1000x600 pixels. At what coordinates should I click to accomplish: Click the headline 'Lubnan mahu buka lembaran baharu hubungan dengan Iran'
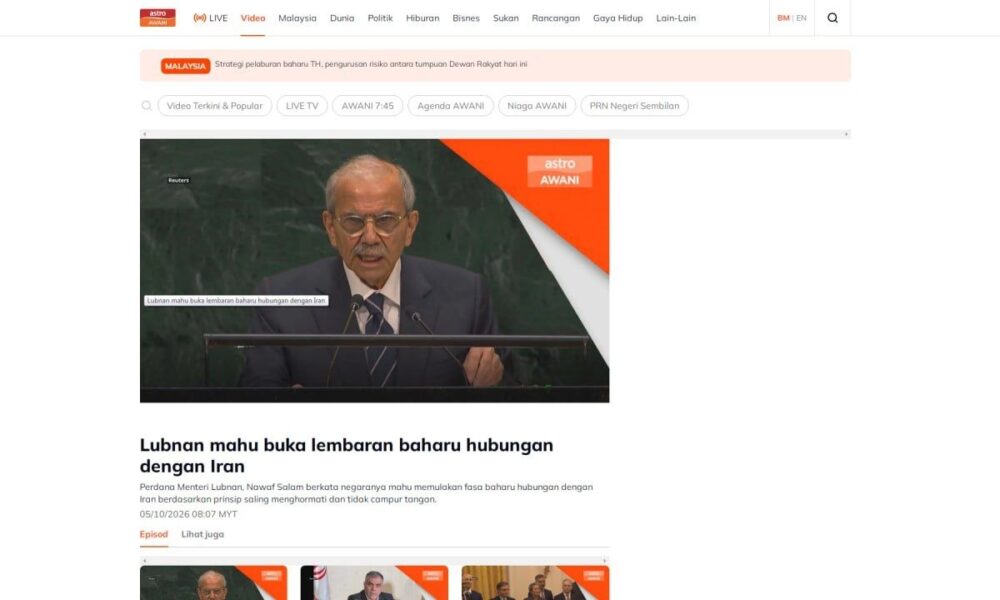[346, 455]
